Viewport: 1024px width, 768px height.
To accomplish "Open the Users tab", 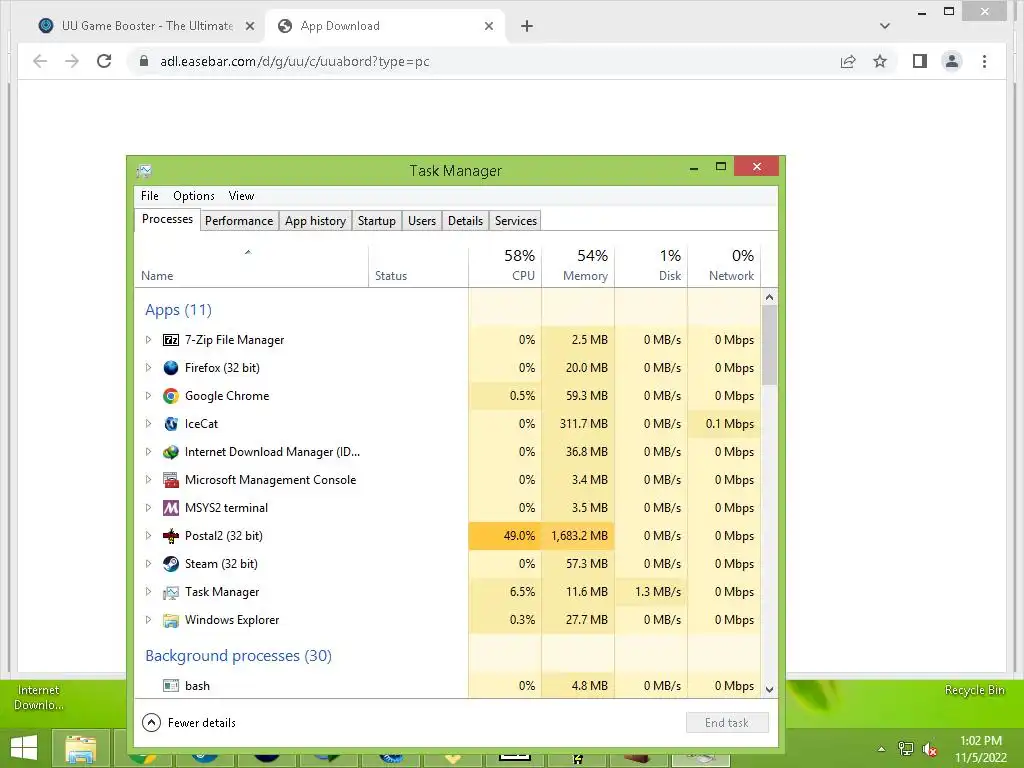I will pos(422,221).
